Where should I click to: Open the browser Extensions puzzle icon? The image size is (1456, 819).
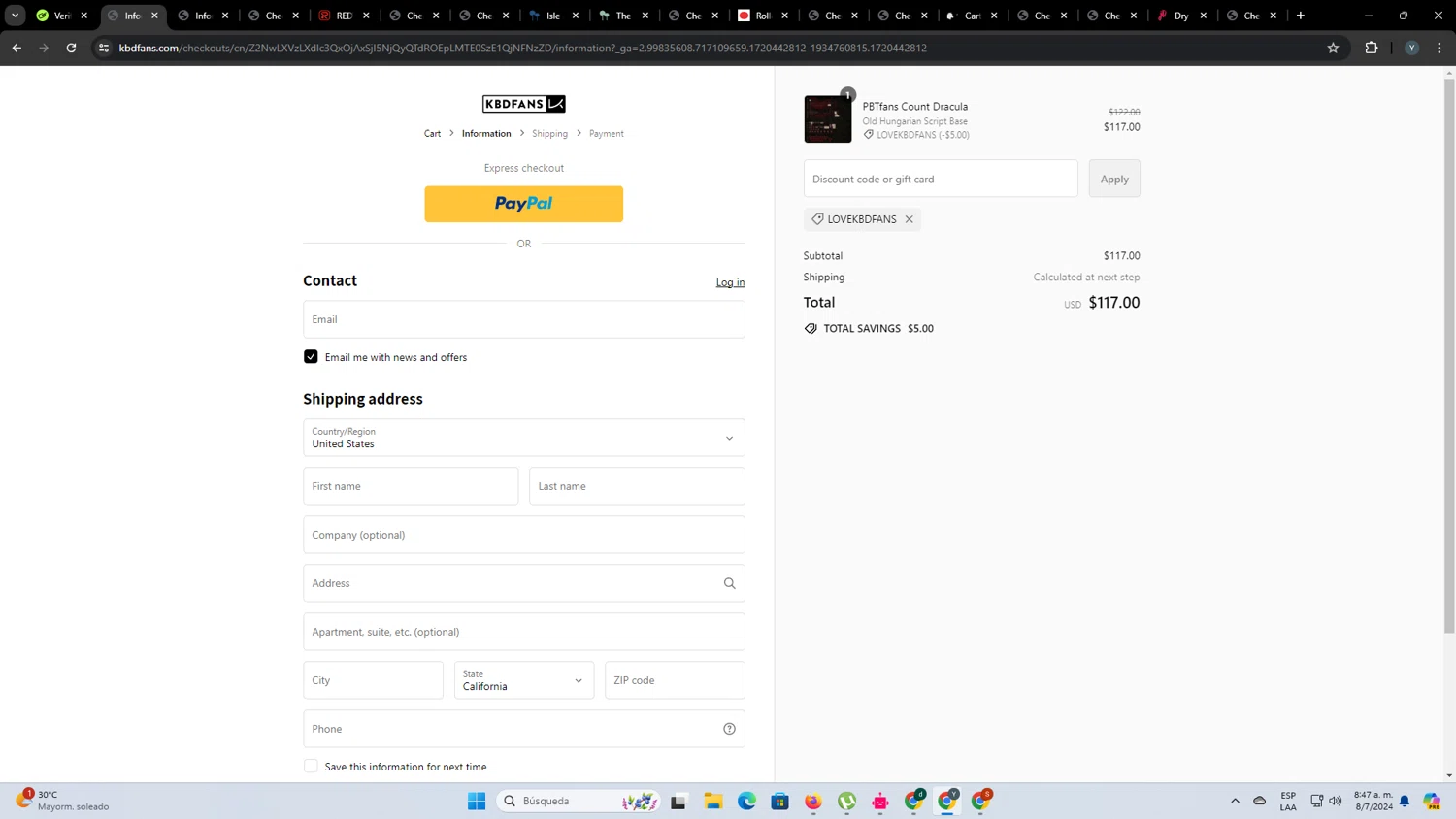(1372, 48)
